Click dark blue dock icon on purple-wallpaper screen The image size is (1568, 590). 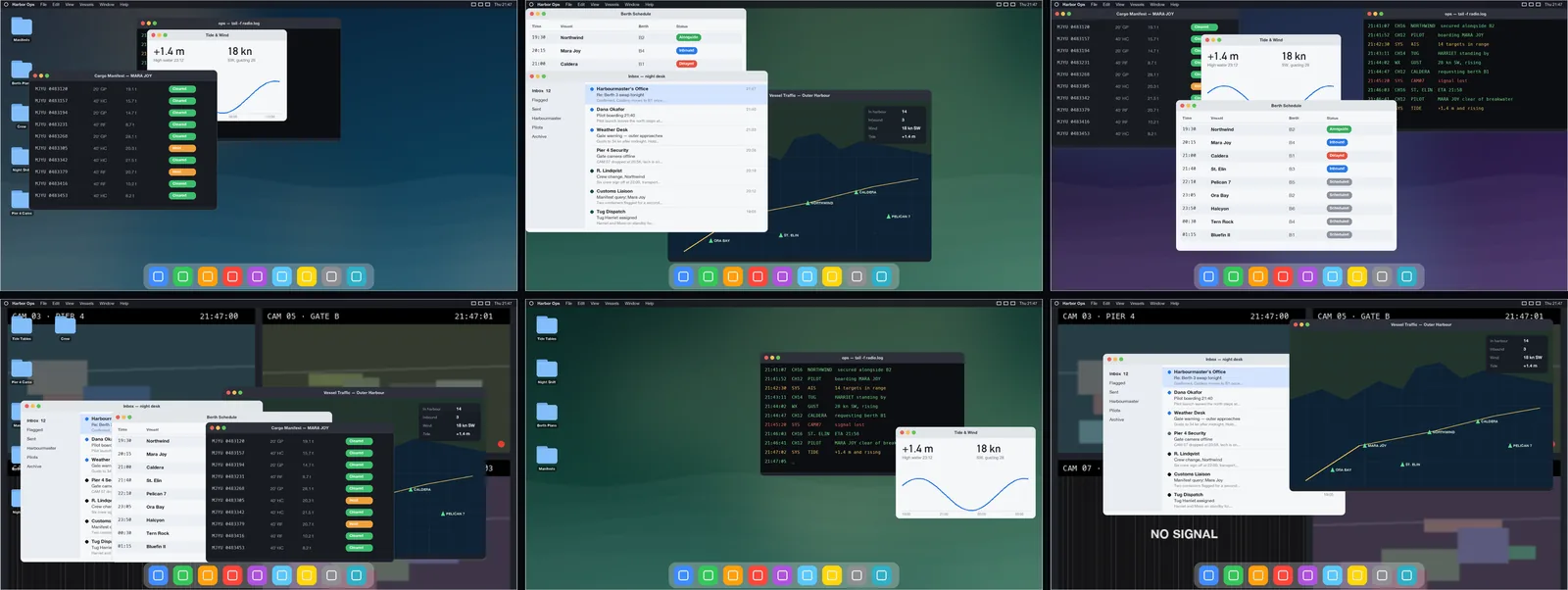pos(1208,276)
